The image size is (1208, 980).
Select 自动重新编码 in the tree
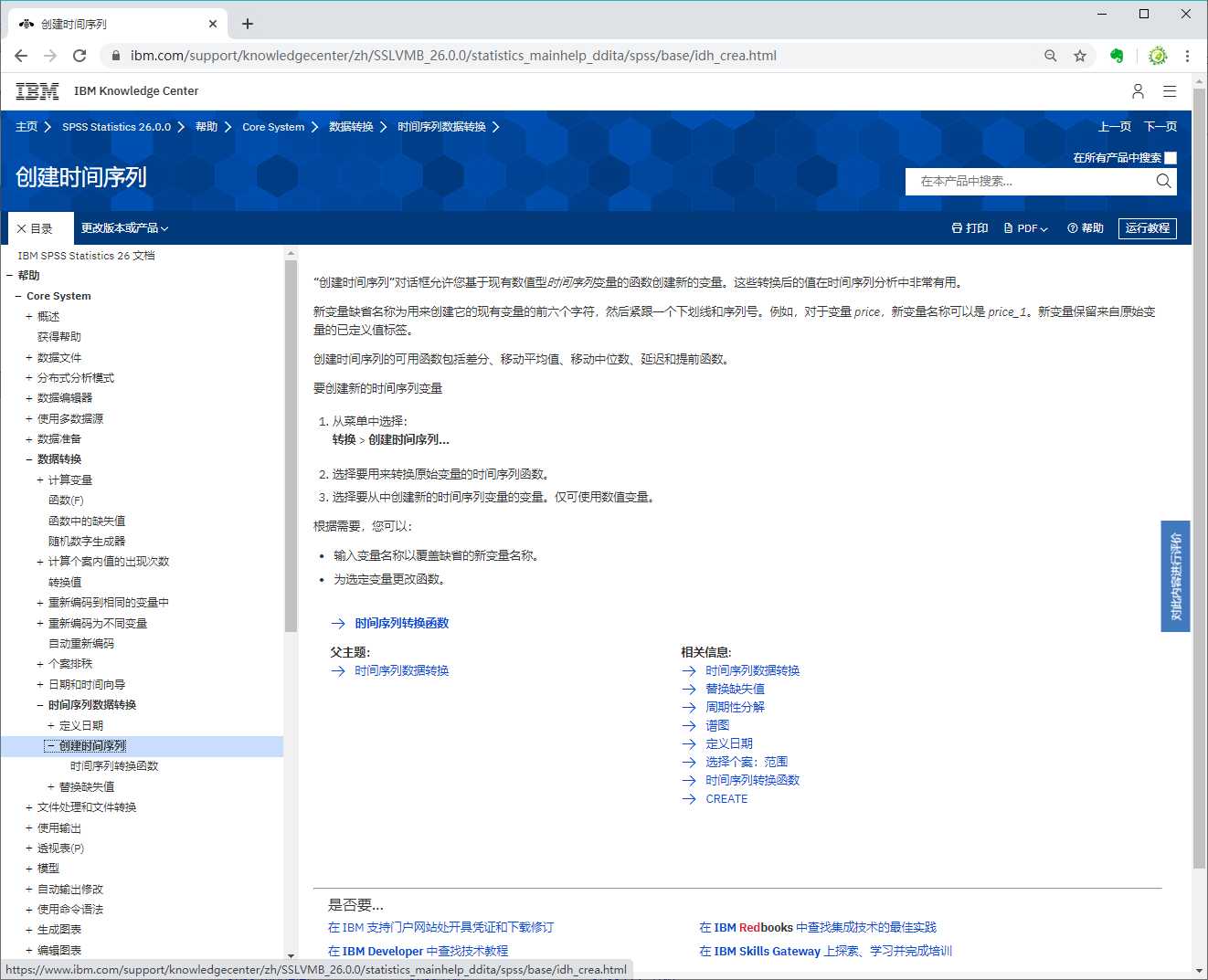coord(81,644)
